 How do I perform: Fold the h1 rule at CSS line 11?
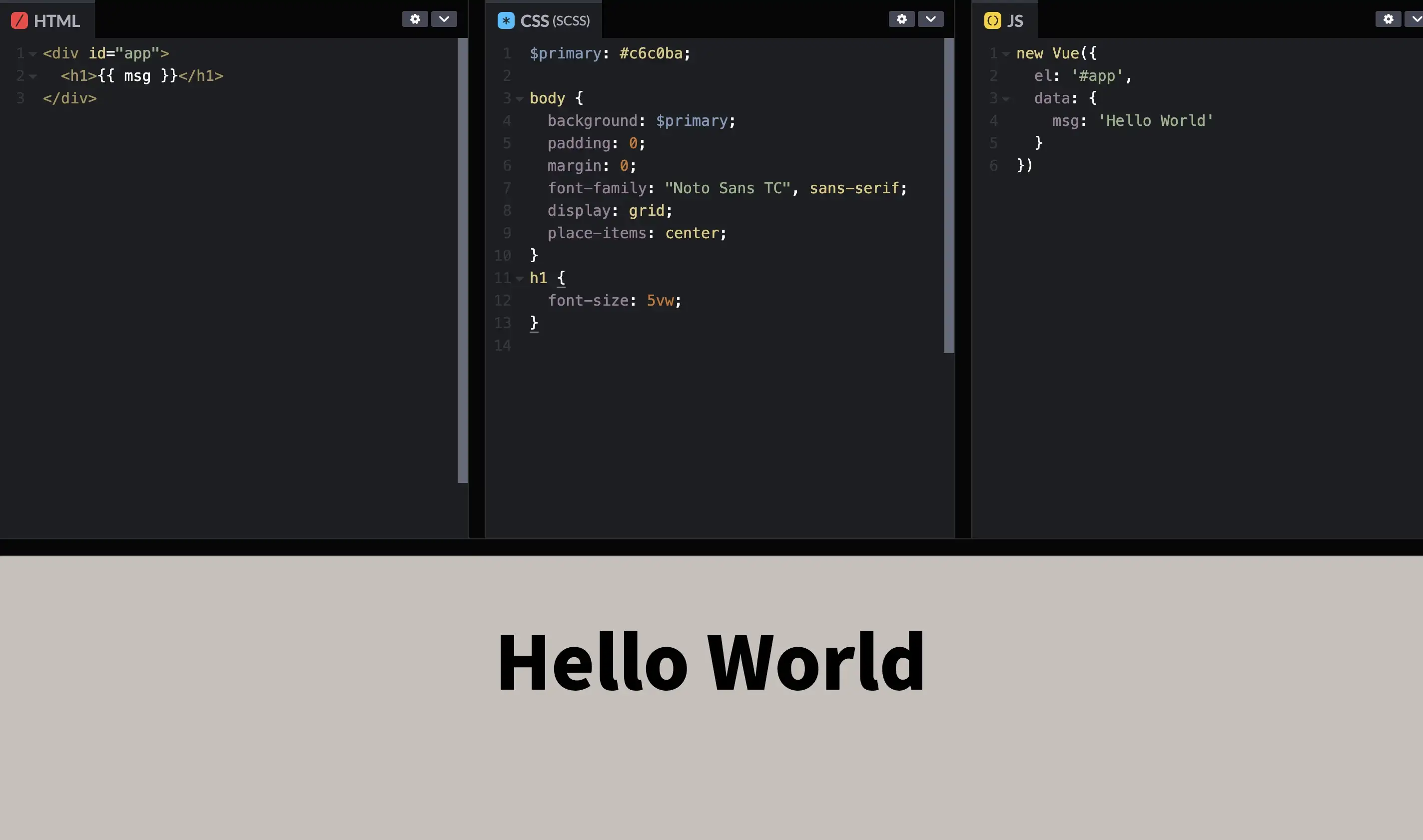519,279
